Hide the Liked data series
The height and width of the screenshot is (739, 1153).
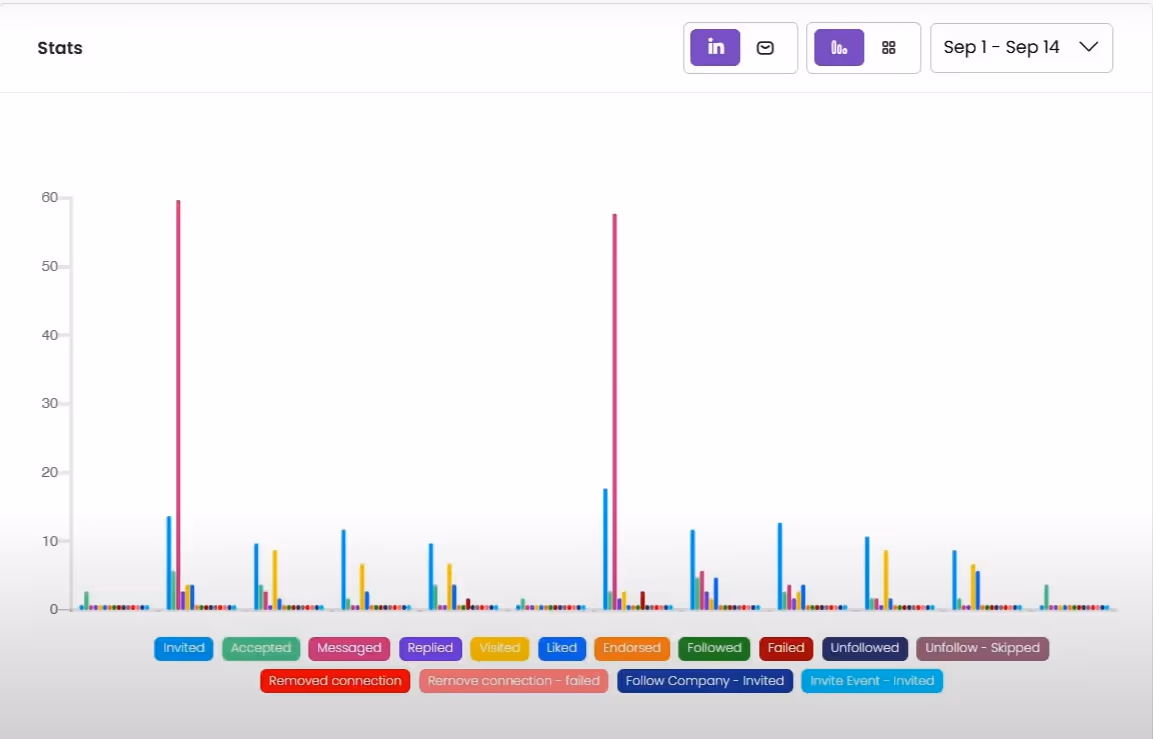click(561, 648)
